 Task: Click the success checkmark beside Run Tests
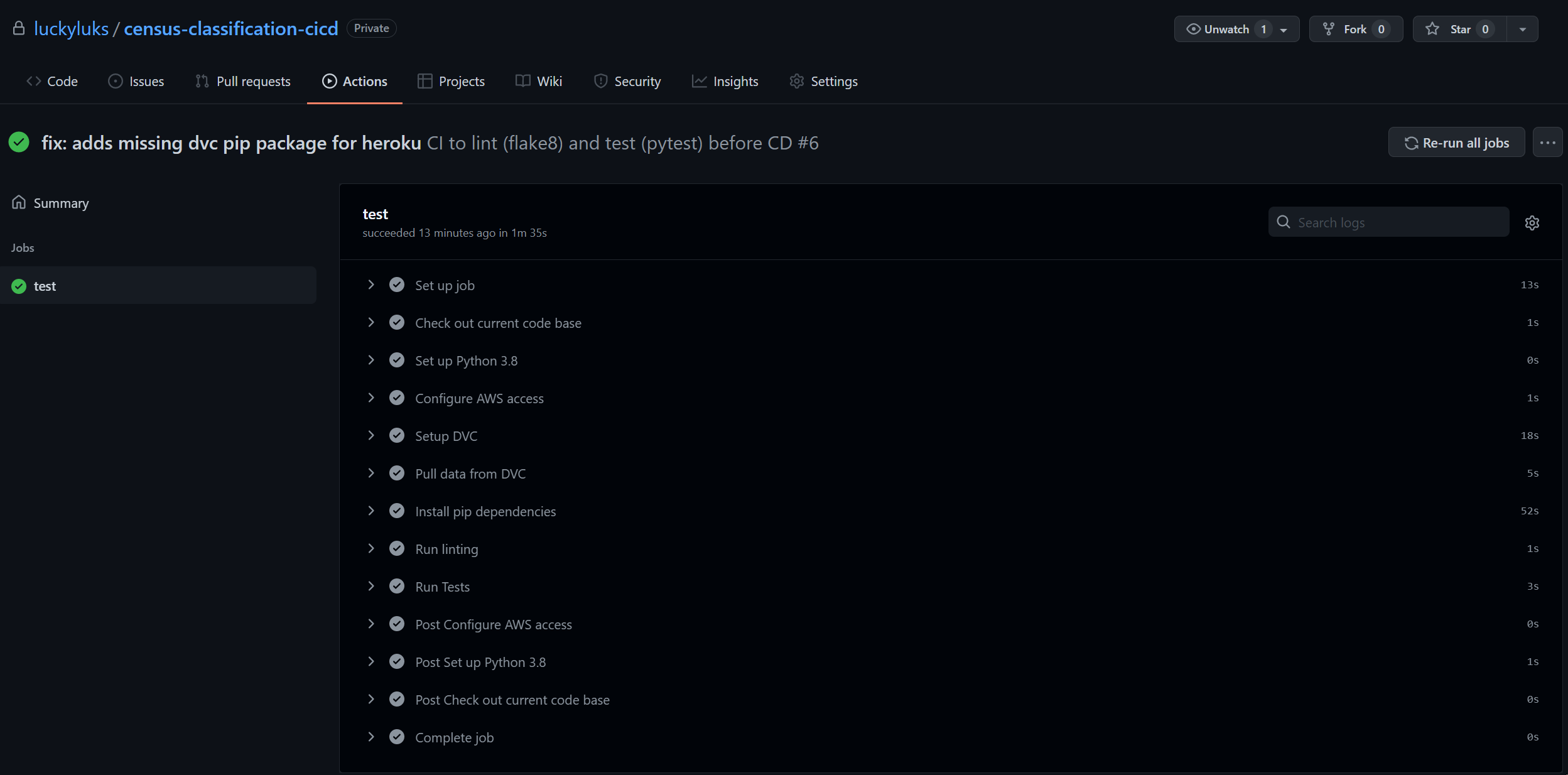(397, 586)
